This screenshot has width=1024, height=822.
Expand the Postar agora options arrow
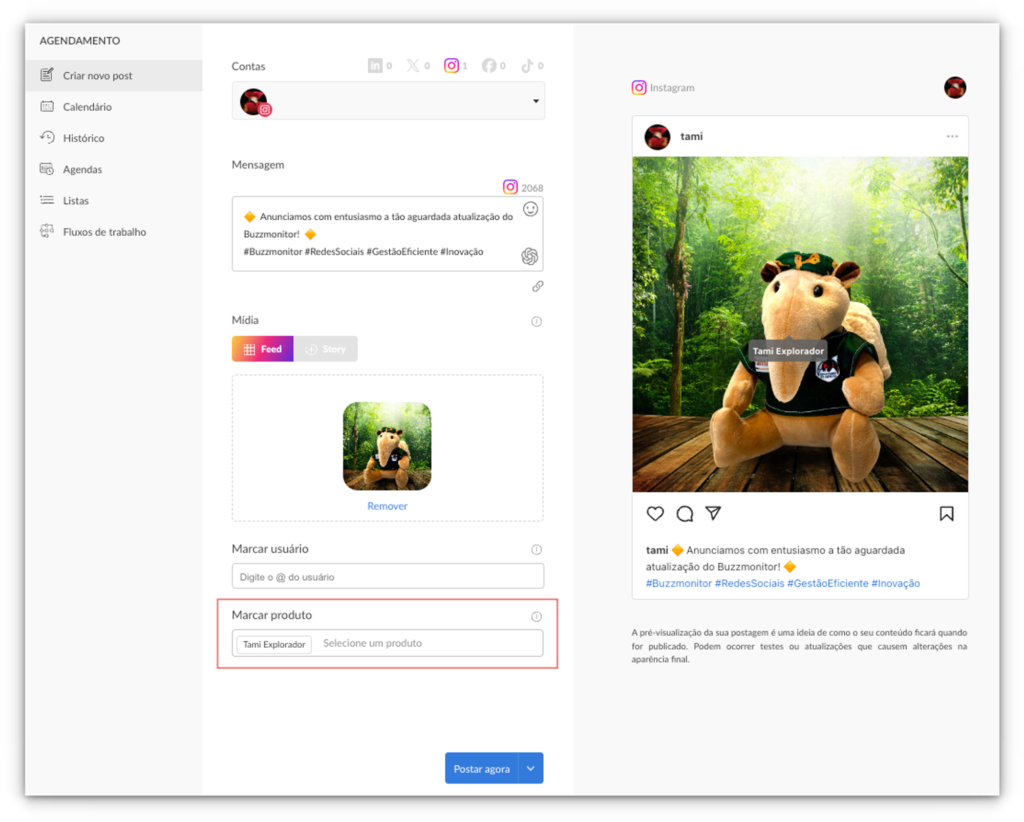pos(531,768)
